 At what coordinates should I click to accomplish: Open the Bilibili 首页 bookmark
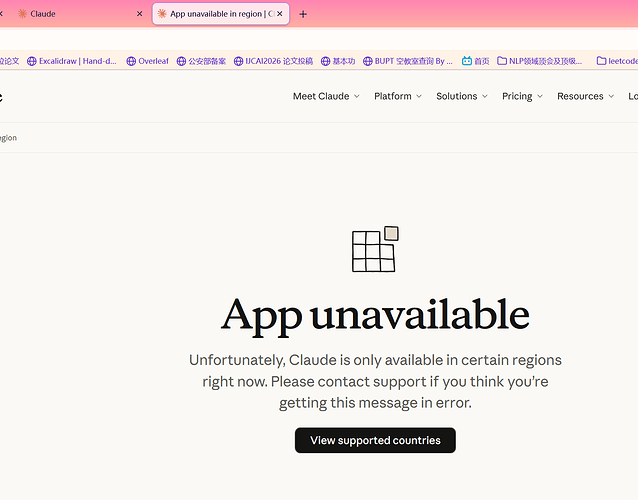476,61
